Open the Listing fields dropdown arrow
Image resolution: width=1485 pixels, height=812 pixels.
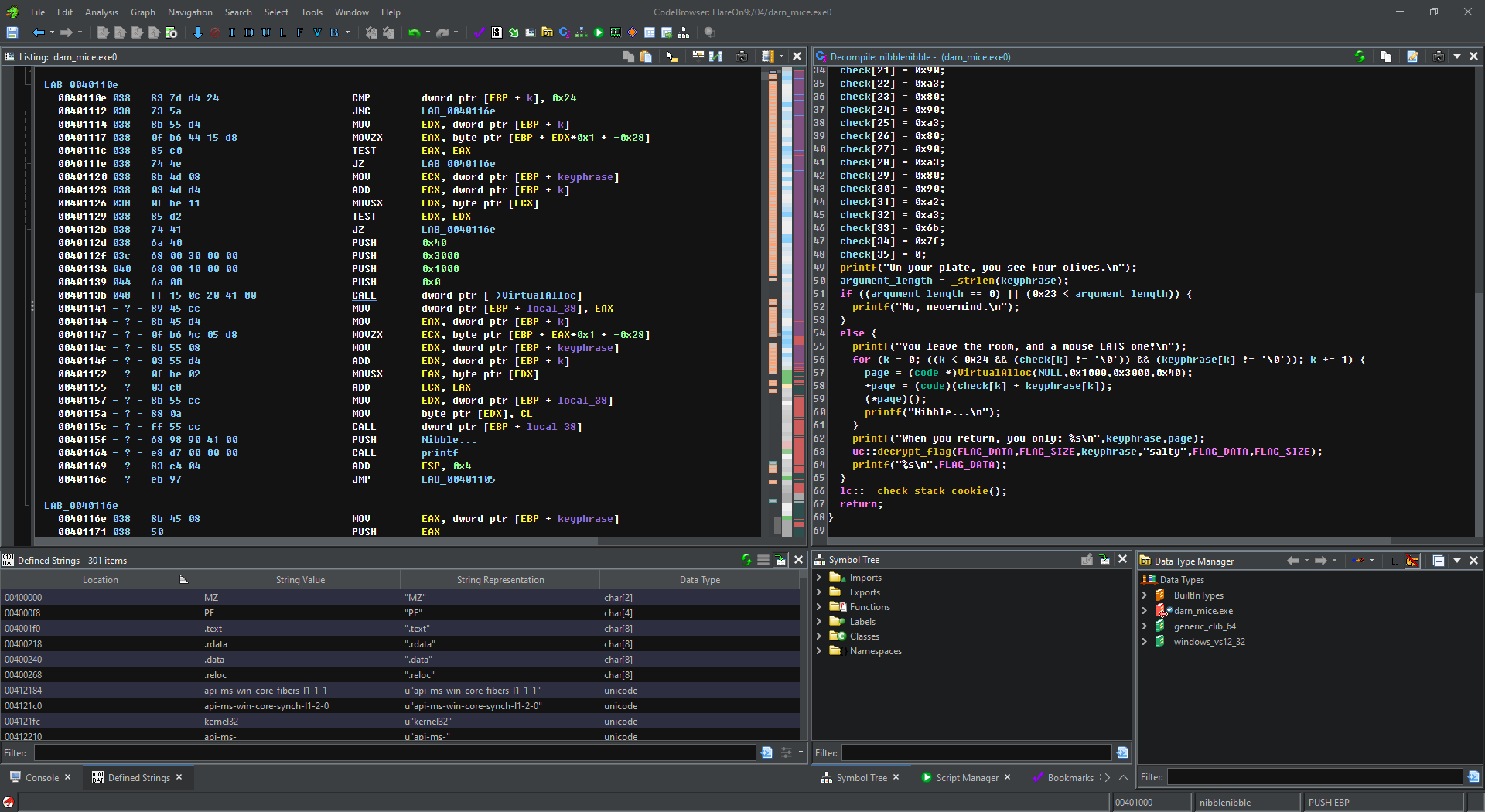coord(781,56)
